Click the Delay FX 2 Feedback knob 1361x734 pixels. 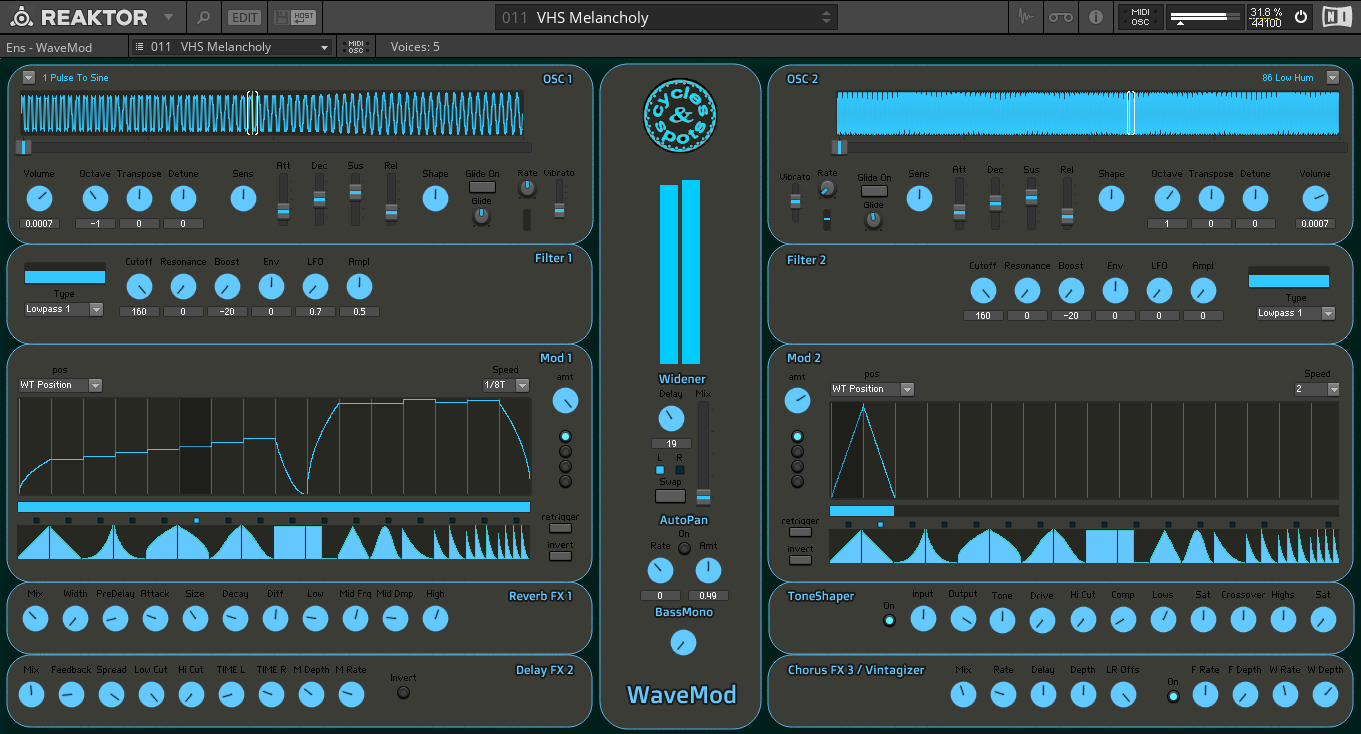click(71, 694)
